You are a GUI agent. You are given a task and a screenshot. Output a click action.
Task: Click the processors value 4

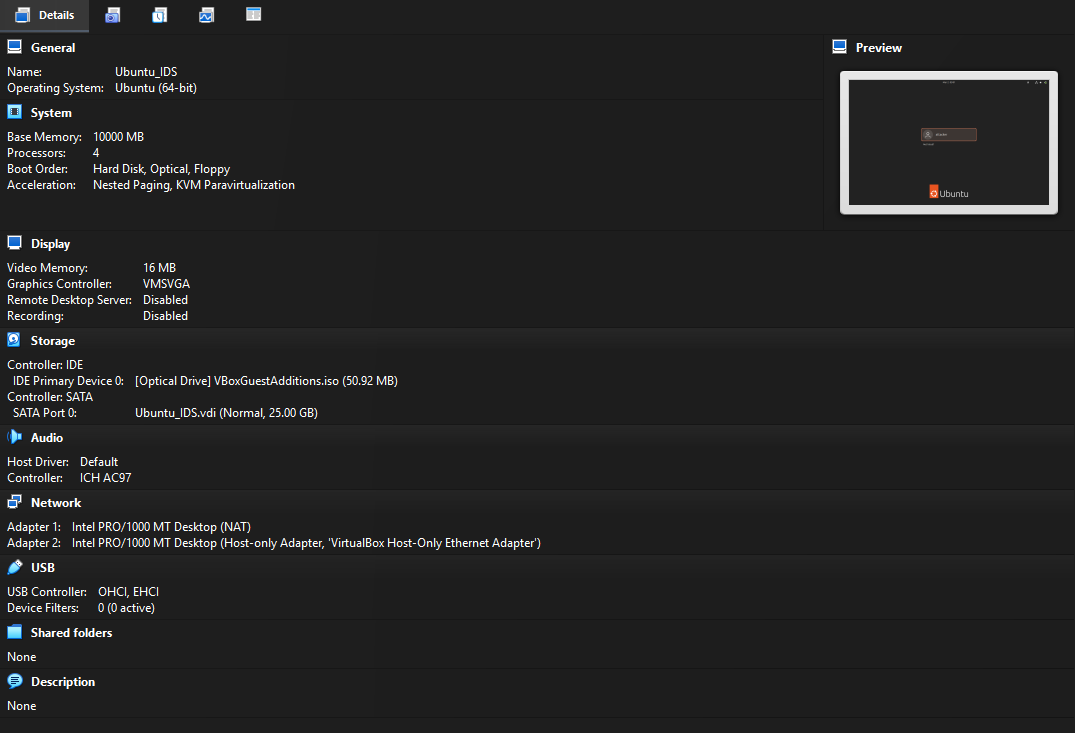click(96, 152)
